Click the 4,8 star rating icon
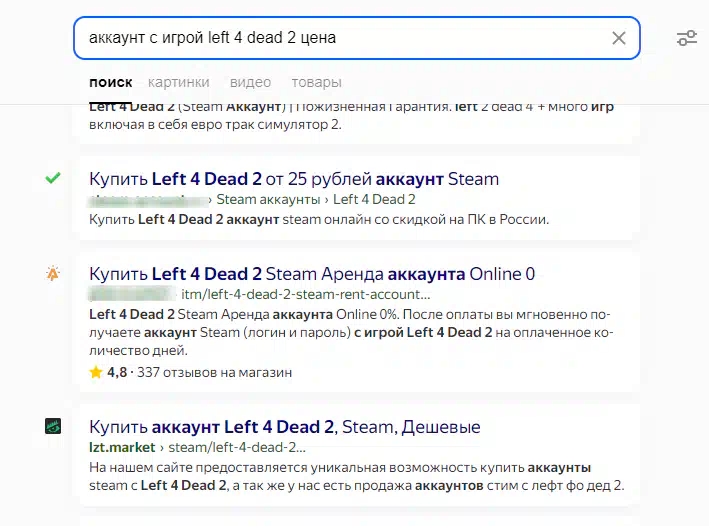 tap(96, 372)
